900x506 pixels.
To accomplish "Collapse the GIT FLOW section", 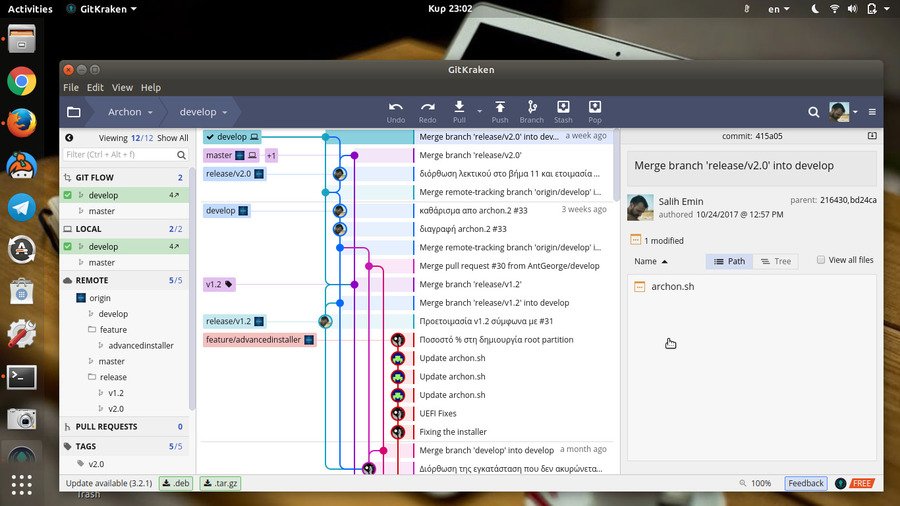I will (x=125, y=177).
